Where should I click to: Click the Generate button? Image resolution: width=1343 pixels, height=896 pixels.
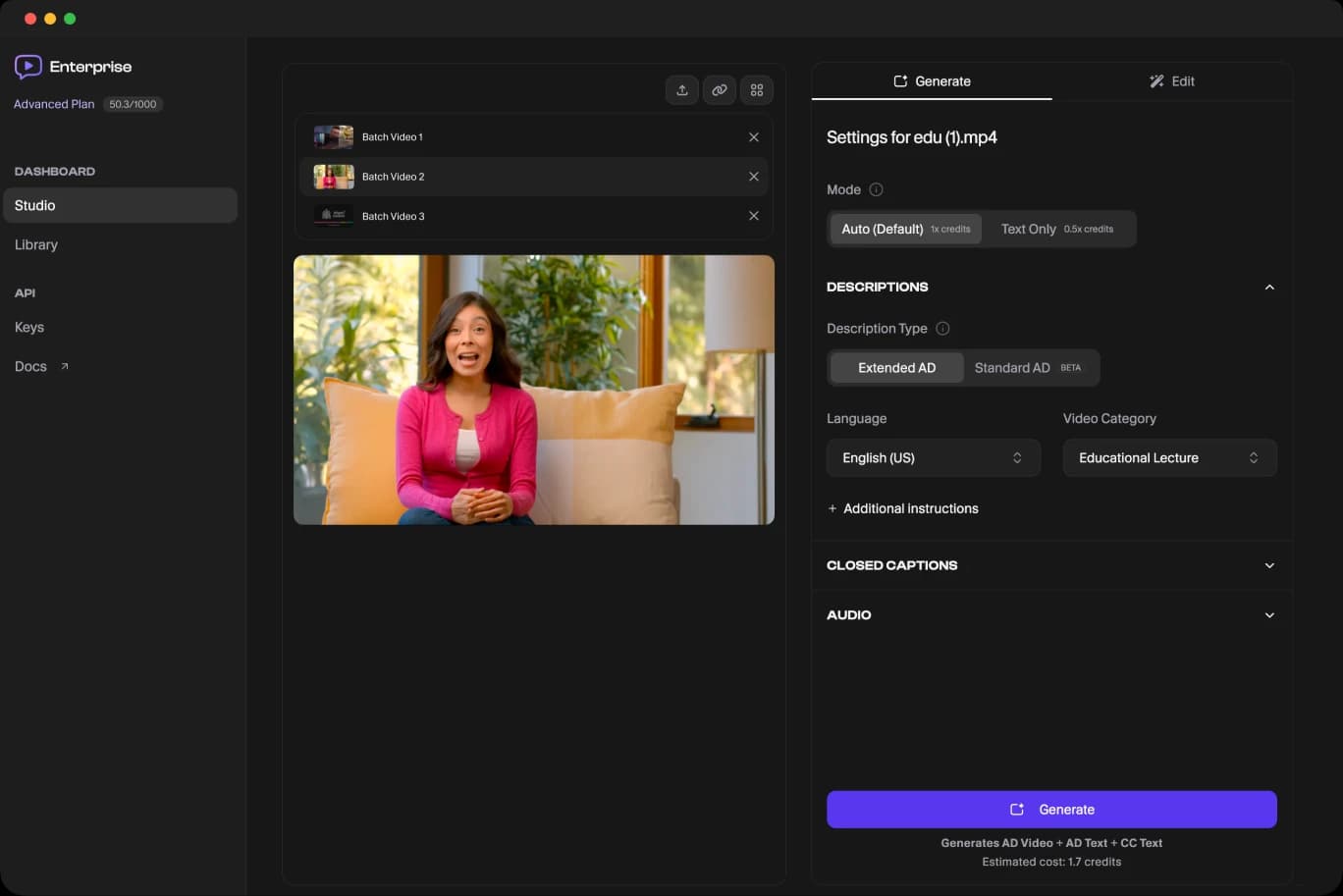tap(1051, 809)
